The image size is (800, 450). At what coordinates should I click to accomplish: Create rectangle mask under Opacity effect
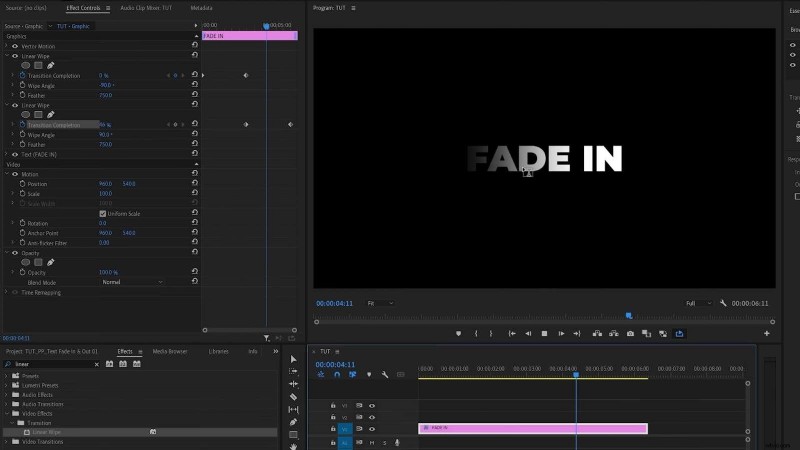[38, 262]
